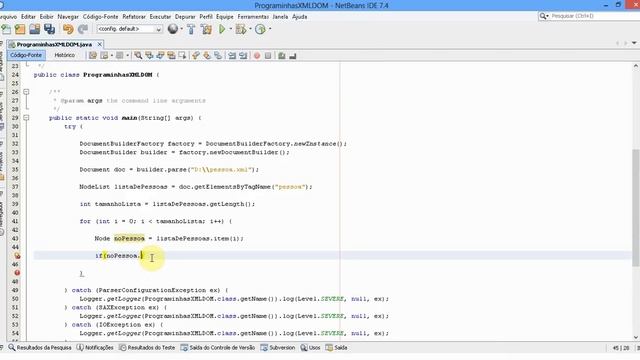
Task: Click the Build Project hammer icon
Action: (x=191, y=29)
